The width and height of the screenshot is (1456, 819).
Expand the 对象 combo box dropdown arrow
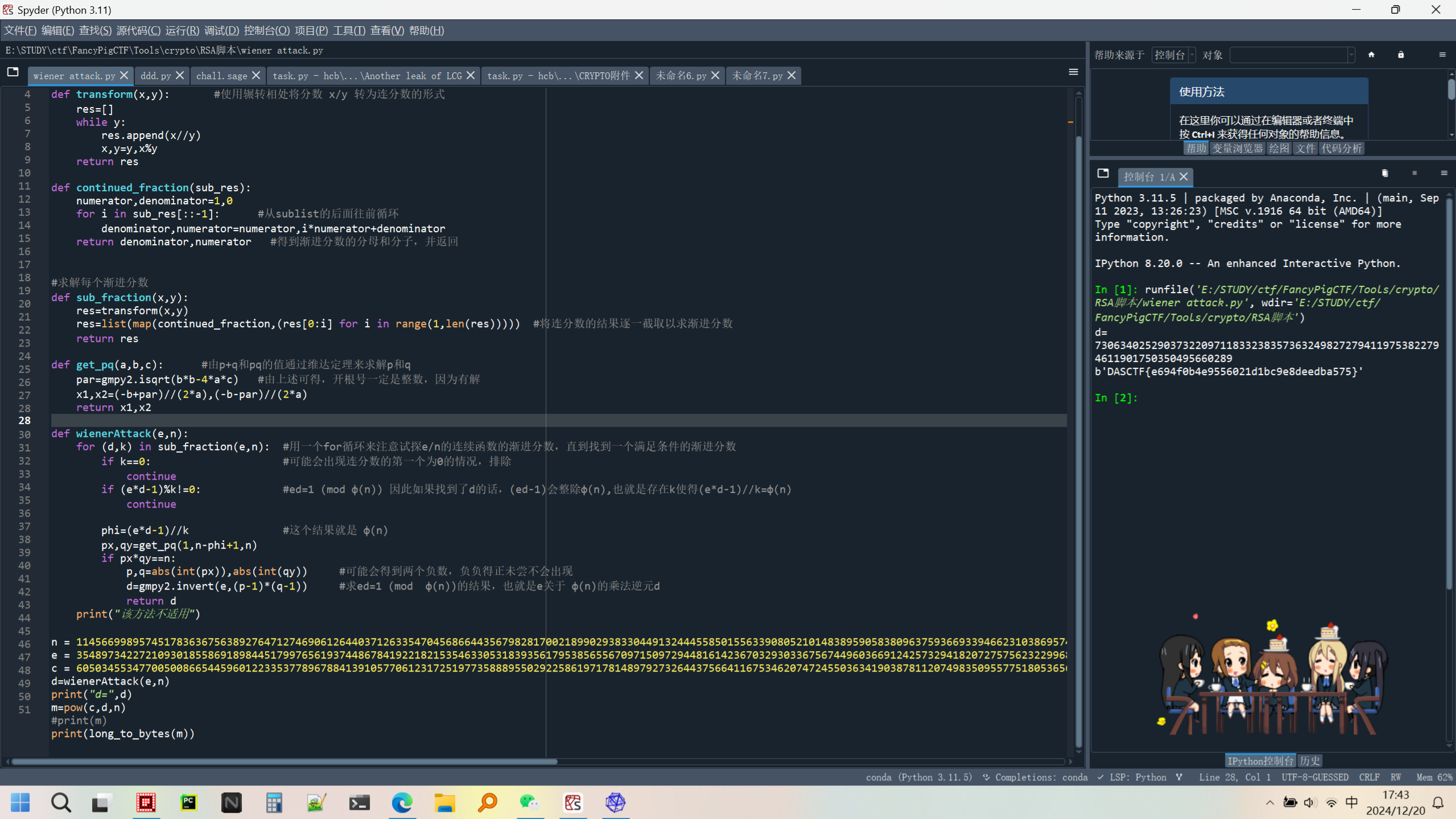pos(1351,55)
